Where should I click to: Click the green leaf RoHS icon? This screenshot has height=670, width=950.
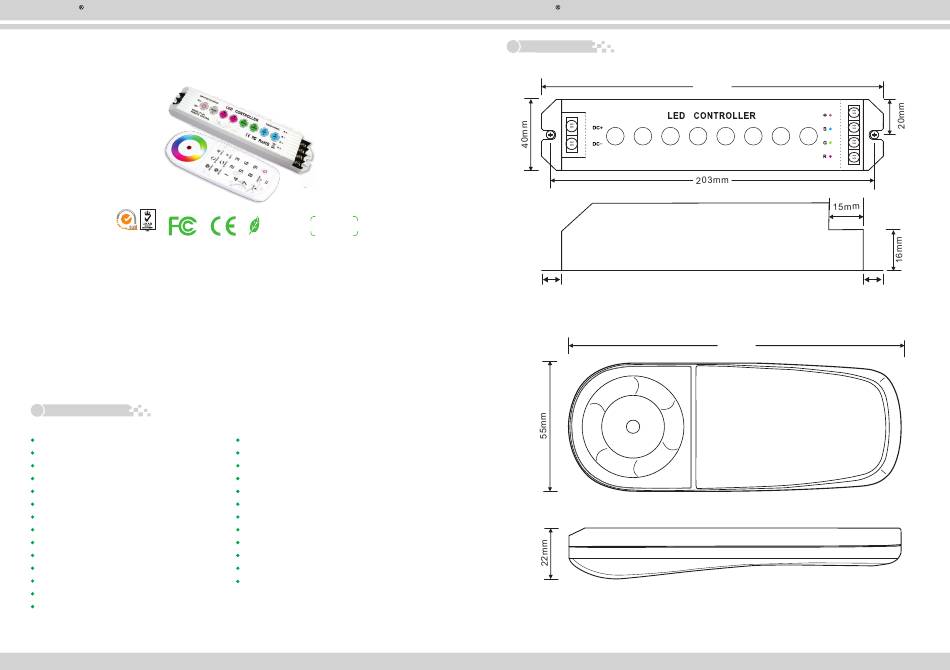point(254,226)
